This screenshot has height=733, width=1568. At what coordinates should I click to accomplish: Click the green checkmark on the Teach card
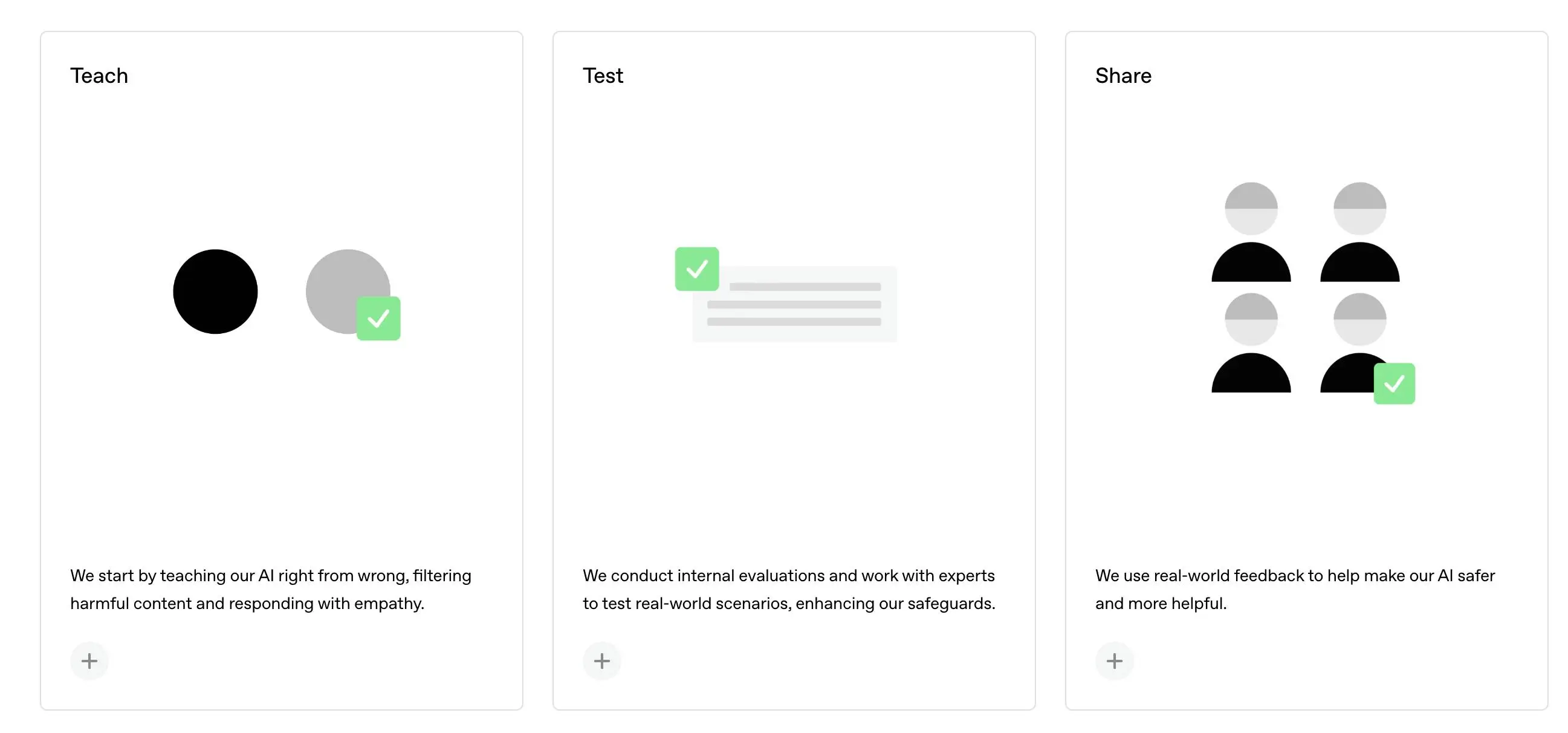pyautogui.click(x=378, y=317)
